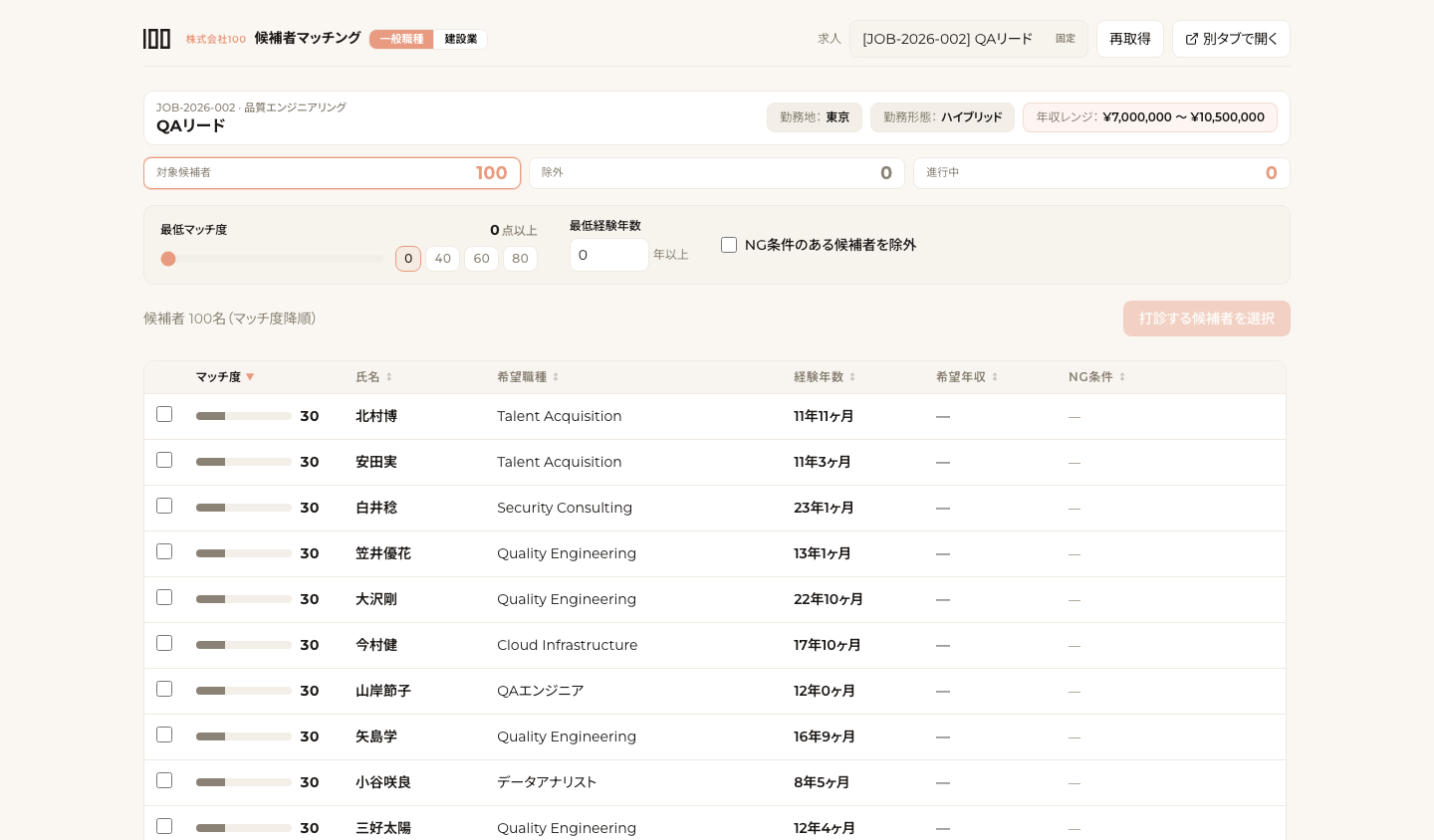Set minimum match preset to 40
Image resolution: width=1434 pixels, height=840 pixels.
tap(443, 259)
